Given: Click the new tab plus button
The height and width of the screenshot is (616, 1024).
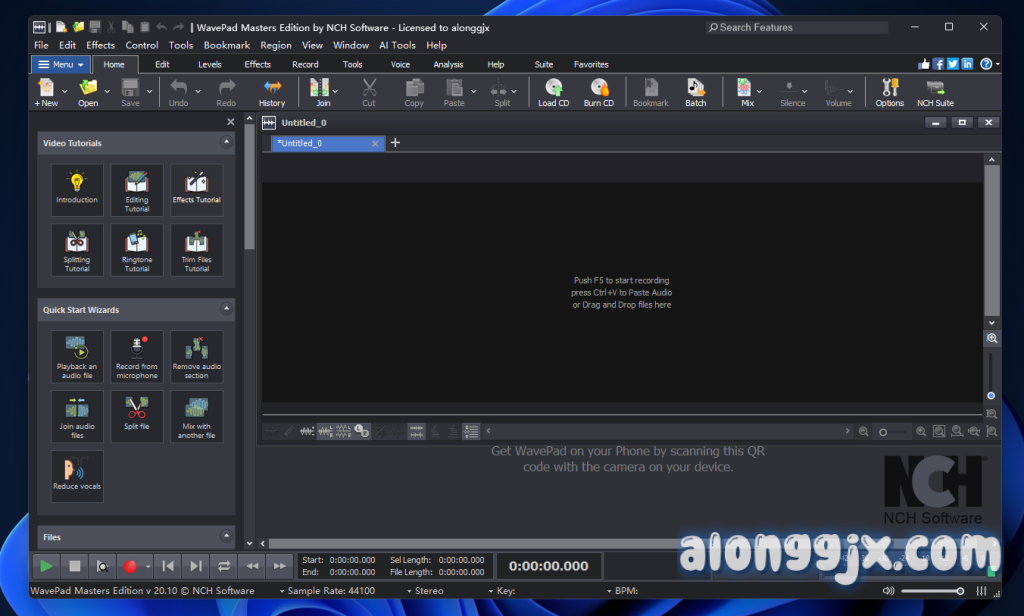Looking at the screenshot, I should tap(395, 143).
